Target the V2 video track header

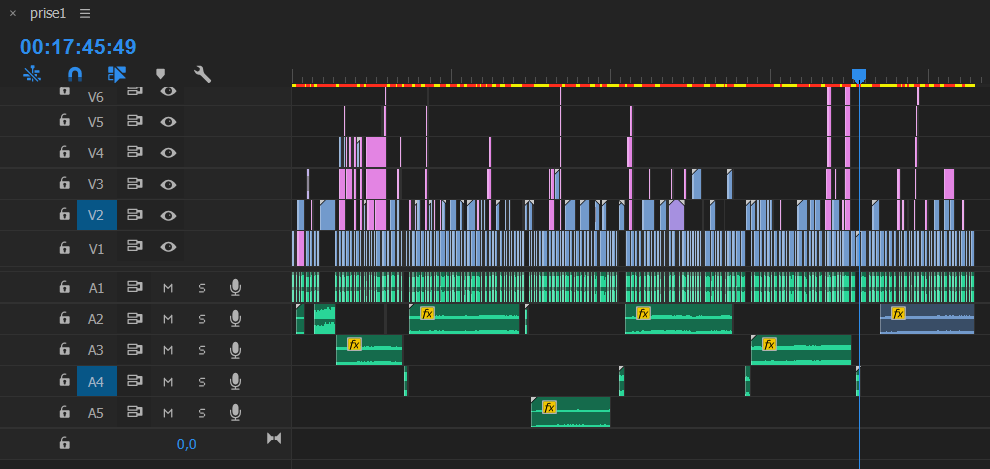coord(97,215)
